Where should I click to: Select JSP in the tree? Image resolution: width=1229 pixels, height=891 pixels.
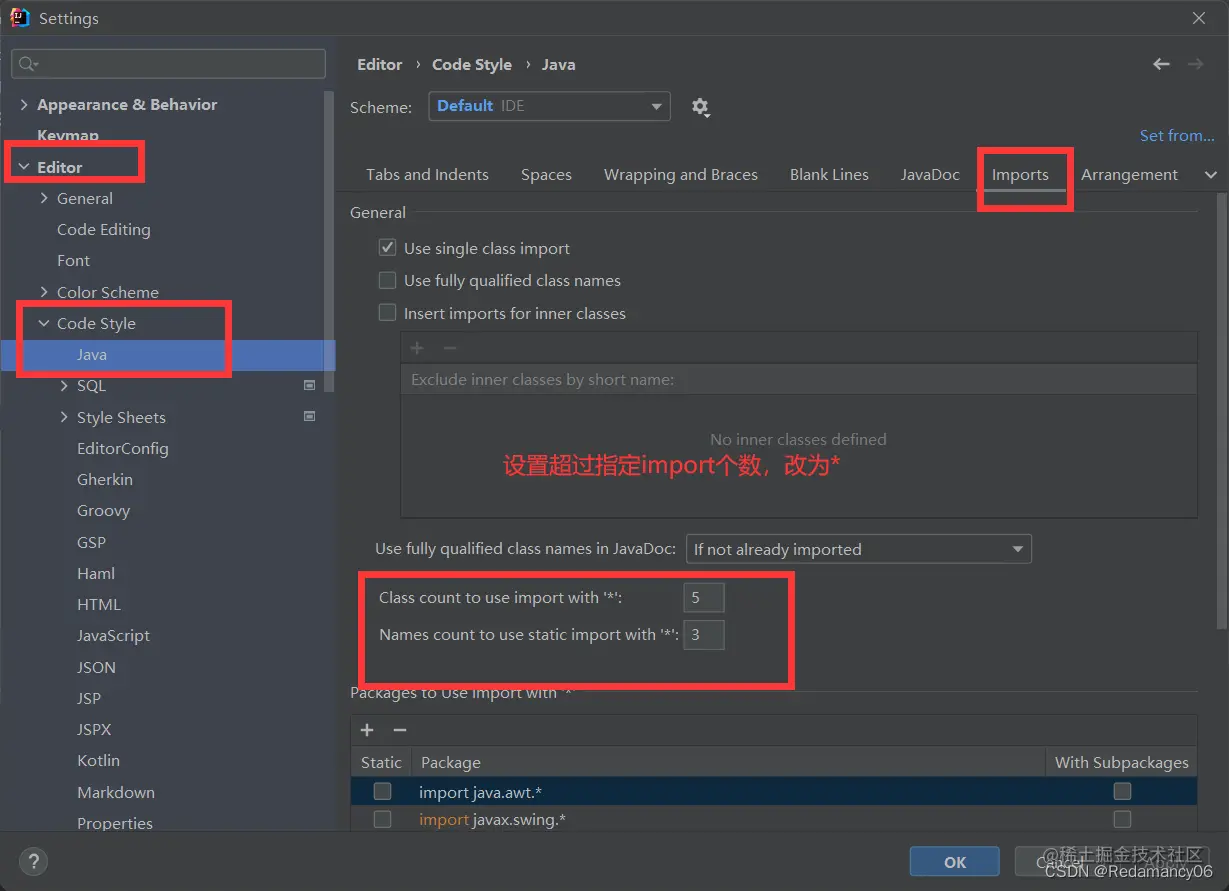pos(89,698)
